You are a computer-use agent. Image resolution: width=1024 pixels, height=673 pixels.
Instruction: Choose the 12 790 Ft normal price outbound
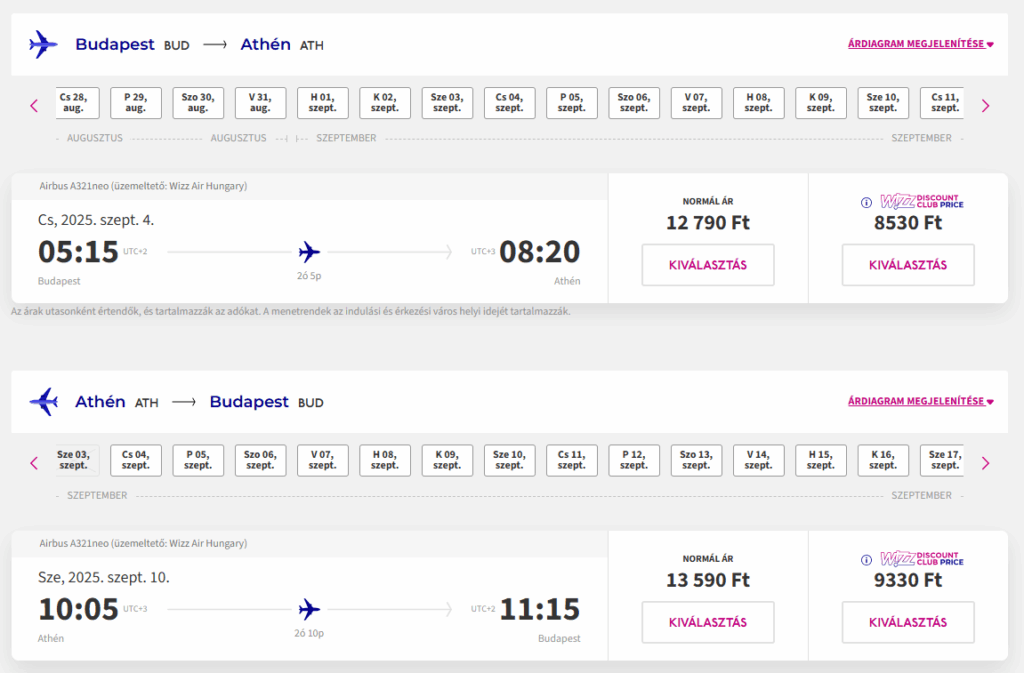pyautogui.click(x=708, y=265)
